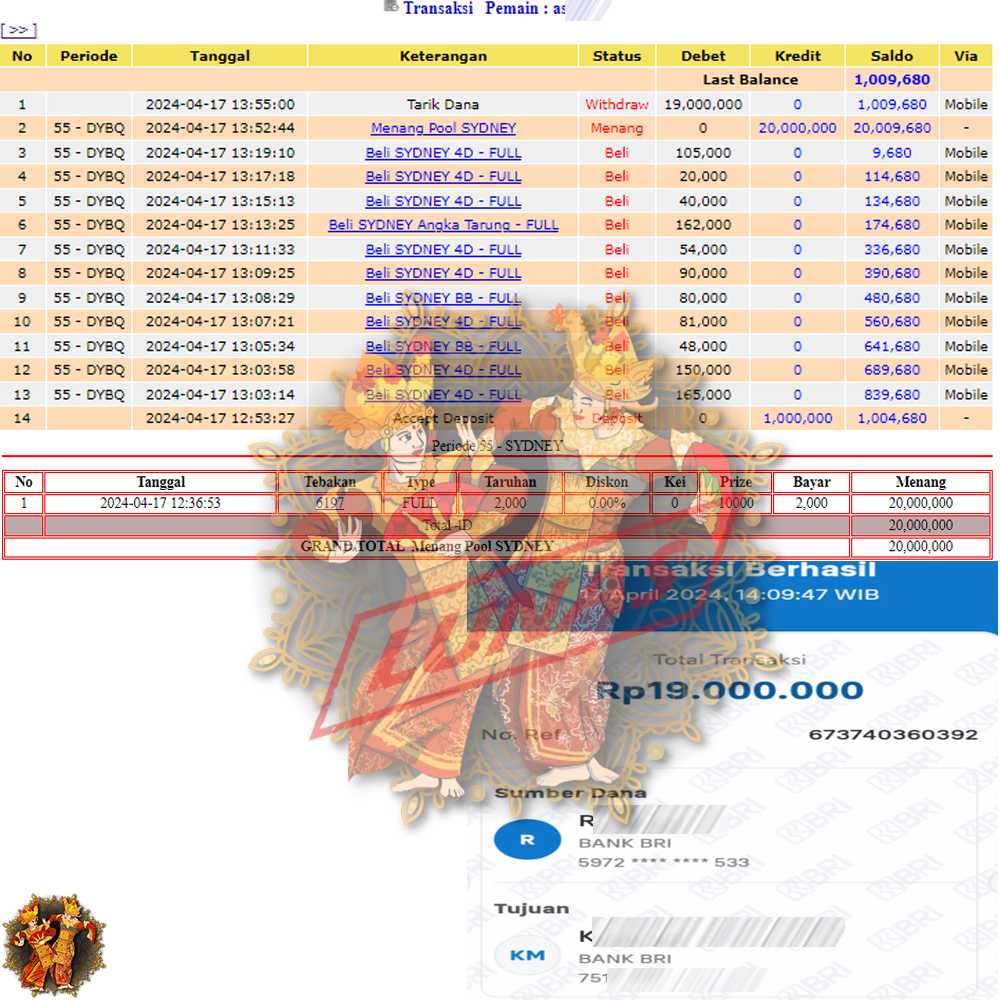Click Beli SYDNEY 4D link in row 7
The width and height of the screenshot is (1000, 1000).
coord(443,250)
